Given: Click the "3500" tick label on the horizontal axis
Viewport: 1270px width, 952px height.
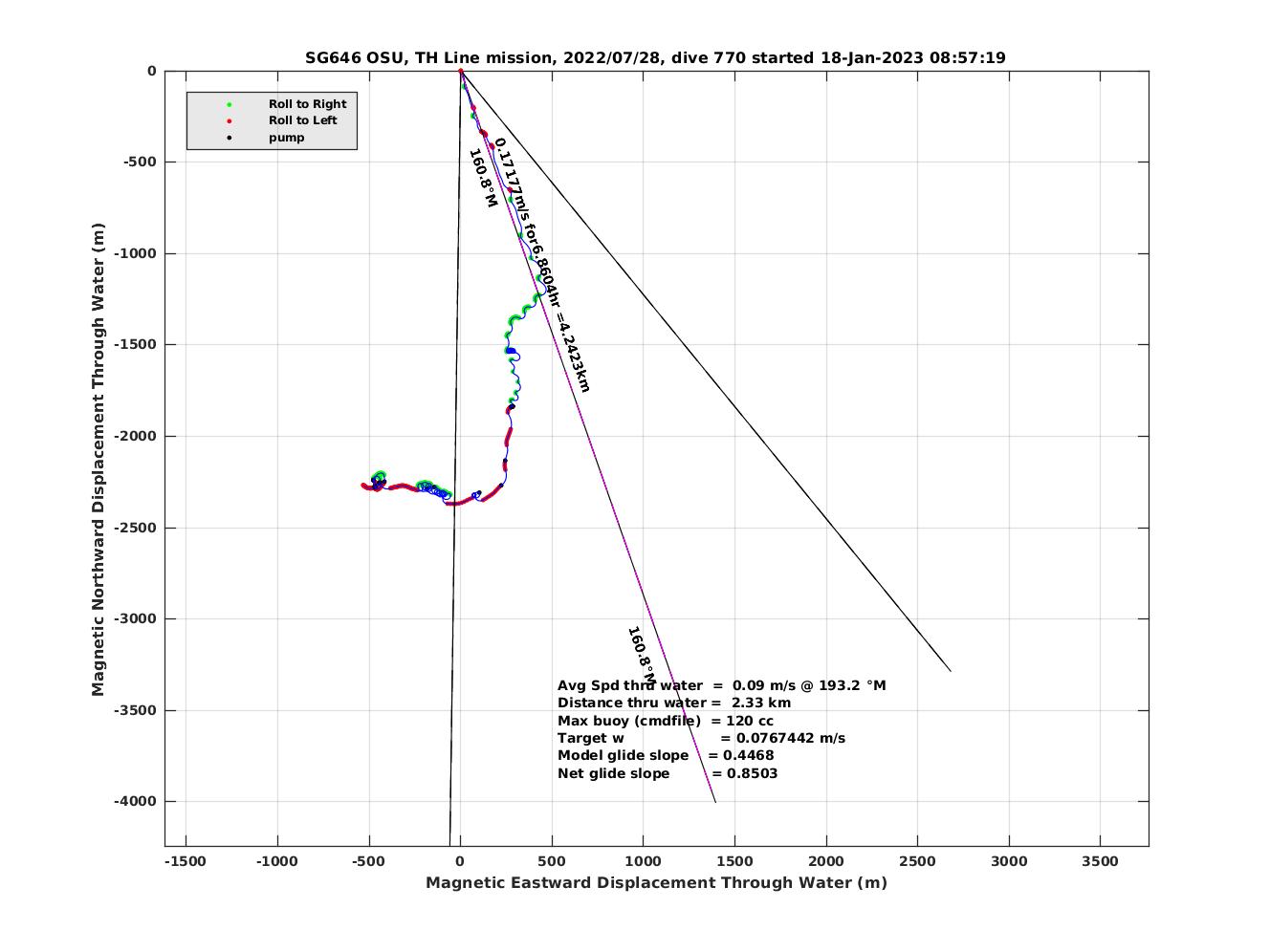Looking at the screenshot, I should pyautogui.click(x=1100, y=861).
